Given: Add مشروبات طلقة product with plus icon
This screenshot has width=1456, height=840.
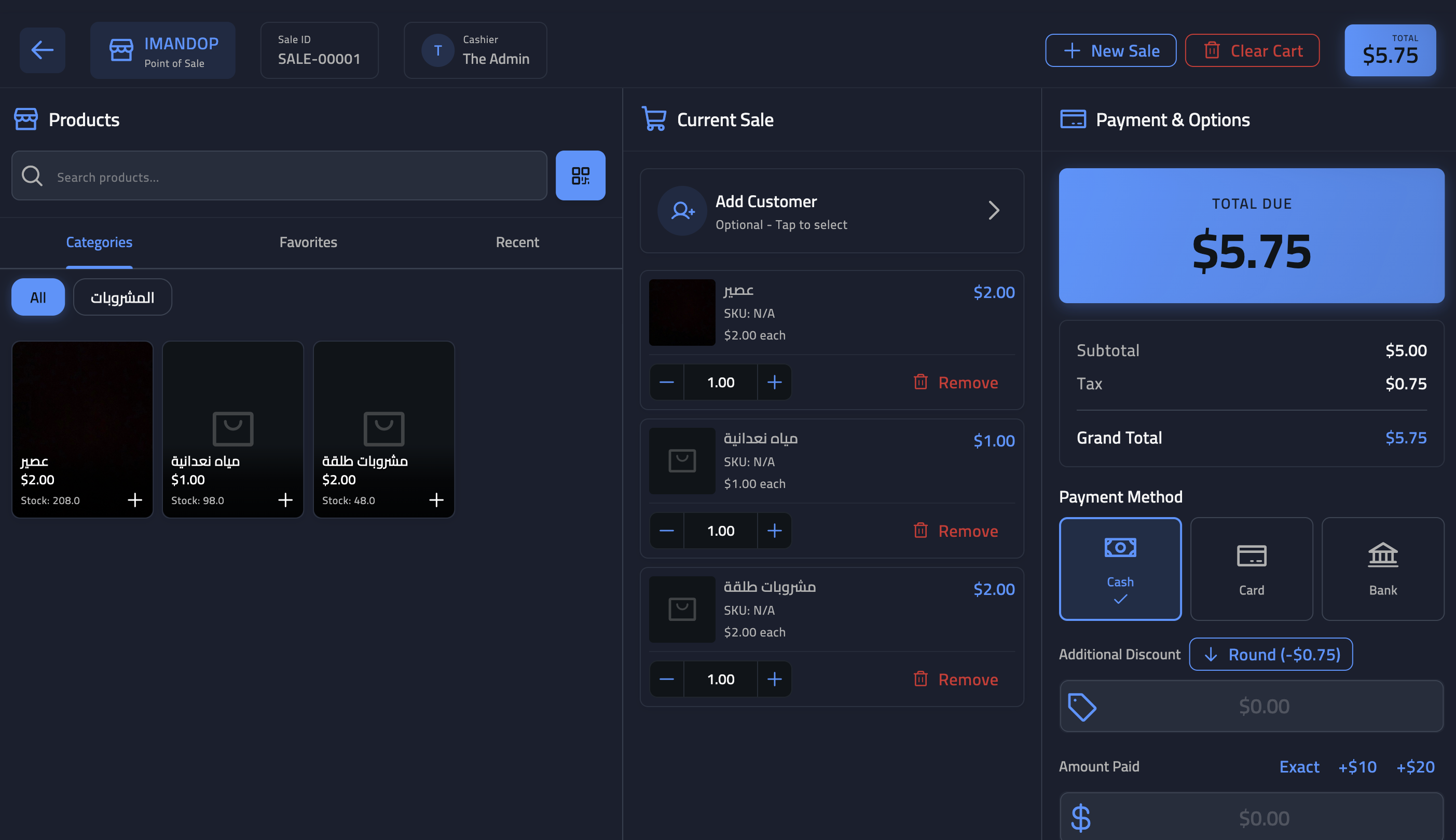Looking at the screenshot, I should (436, 499).
